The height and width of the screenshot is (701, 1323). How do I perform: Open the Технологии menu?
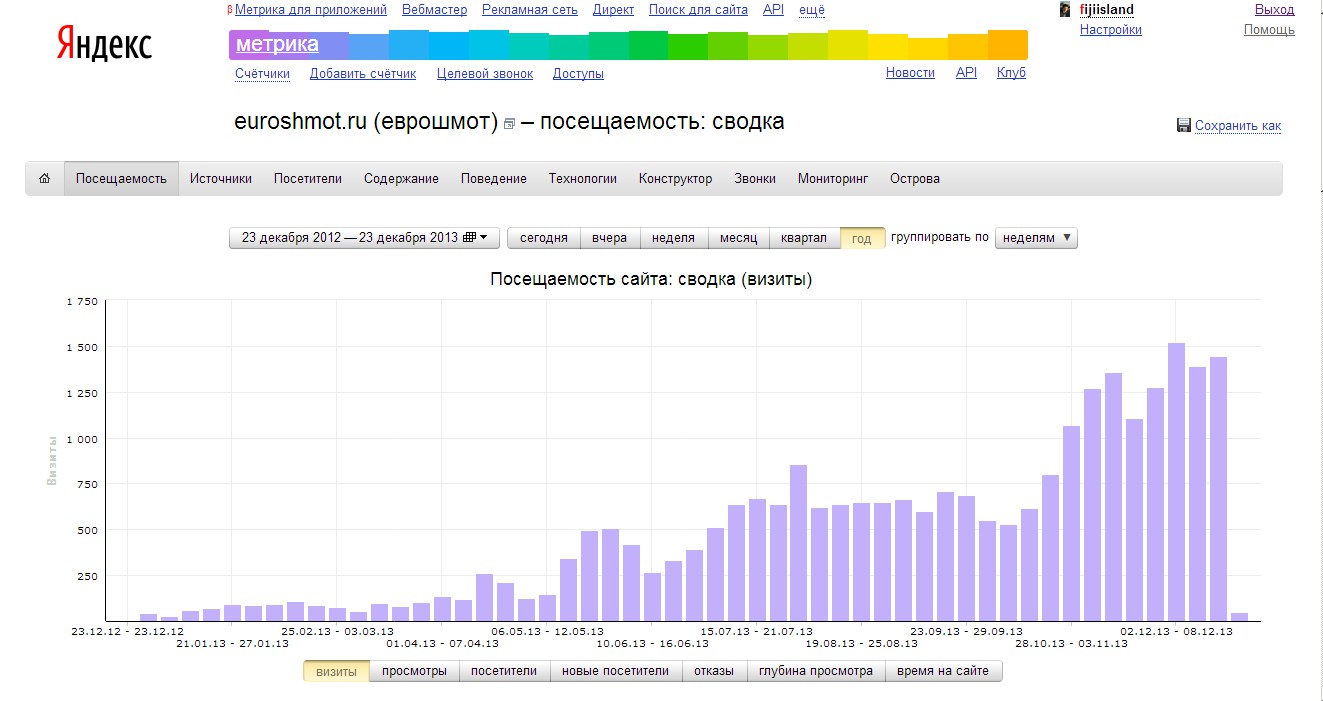pyautogui.click(x=583, y=179)
